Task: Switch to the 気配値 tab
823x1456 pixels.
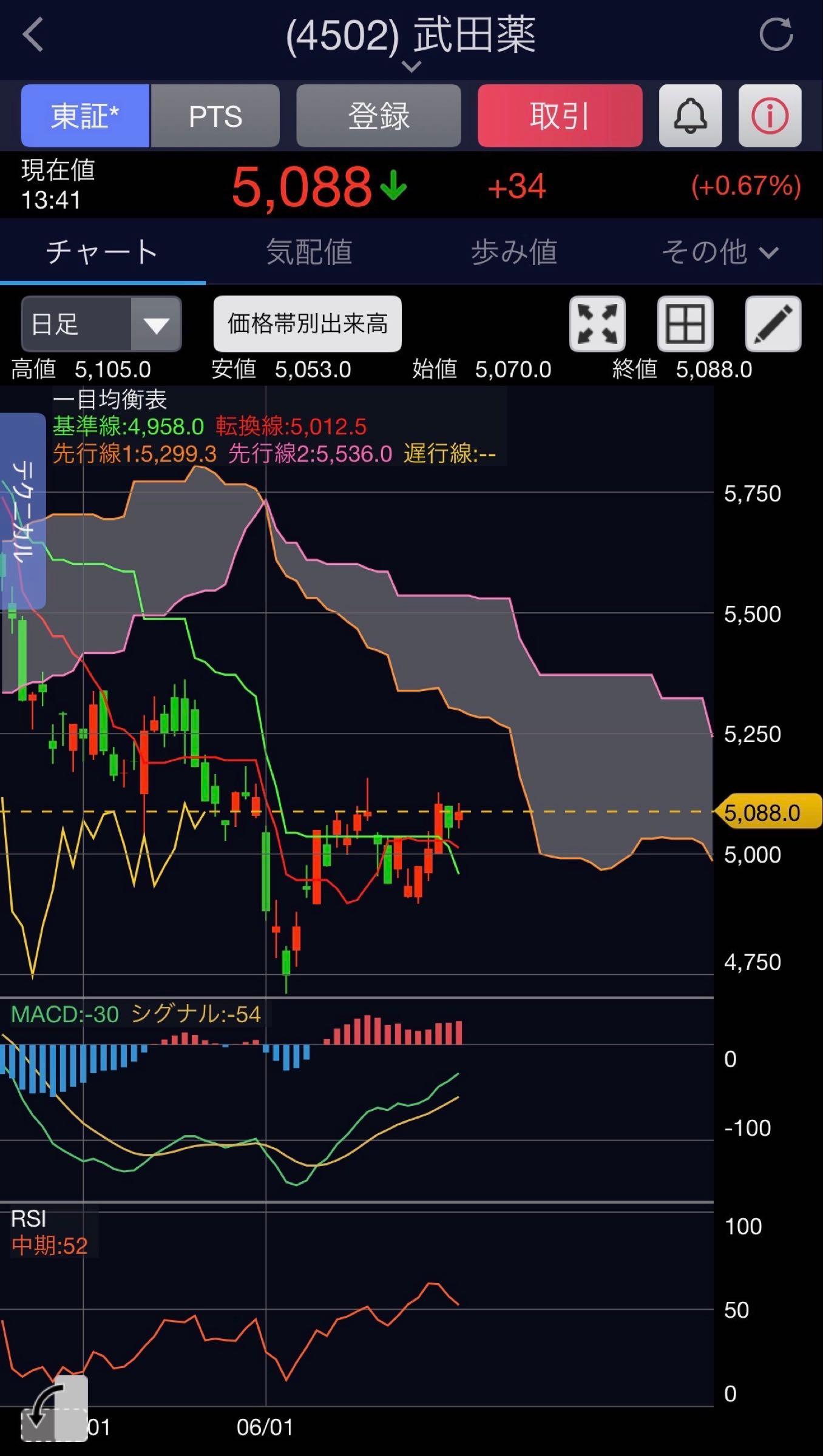Action: tap(309, 252)
